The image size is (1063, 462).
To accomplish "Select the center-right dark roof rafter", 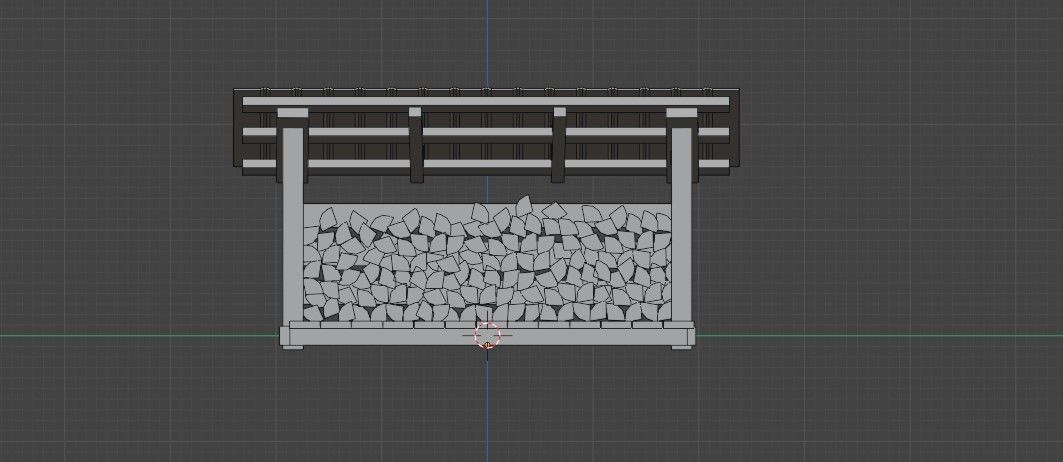I will 559,145.
